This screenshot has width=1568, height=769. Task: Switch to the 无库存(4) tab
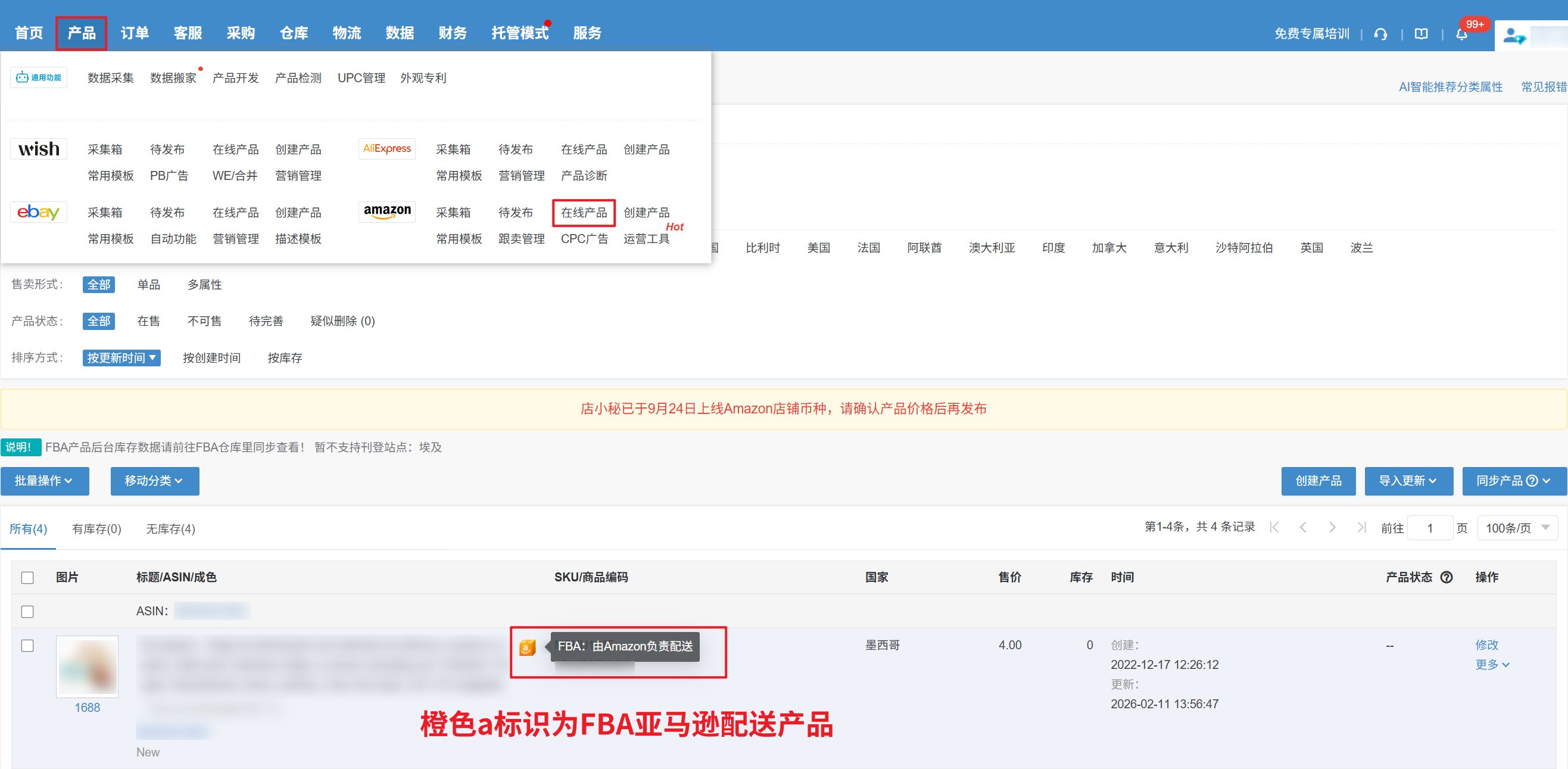(x=170, y=528)
